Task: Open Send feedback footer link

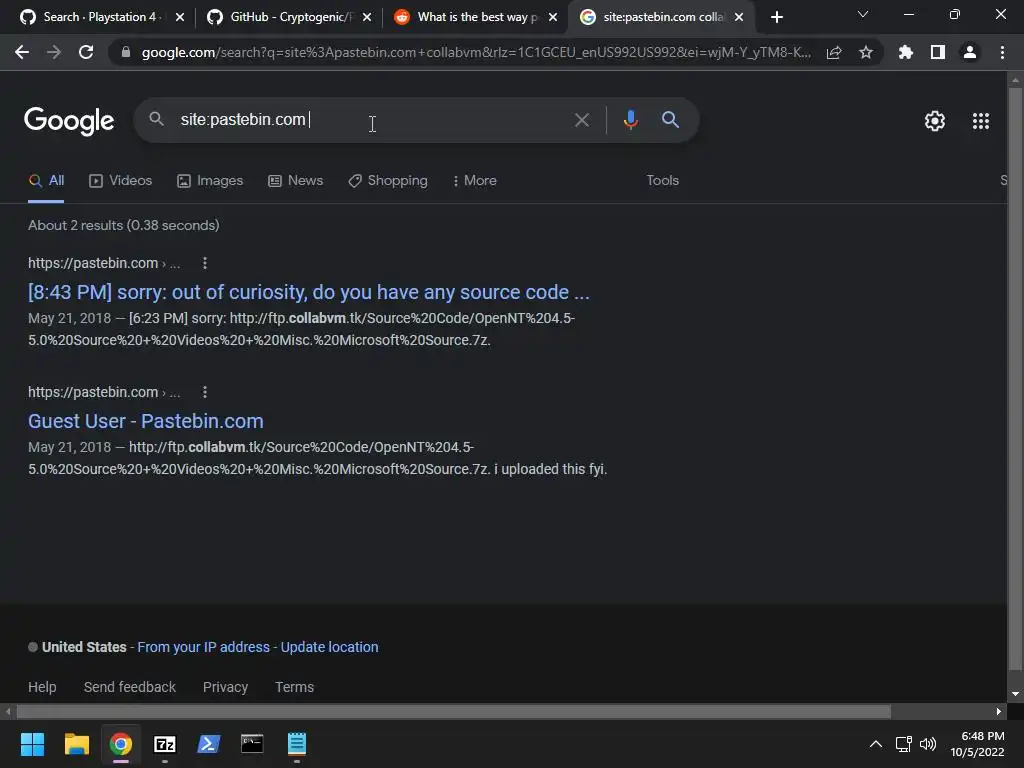Action: [130, 687]
